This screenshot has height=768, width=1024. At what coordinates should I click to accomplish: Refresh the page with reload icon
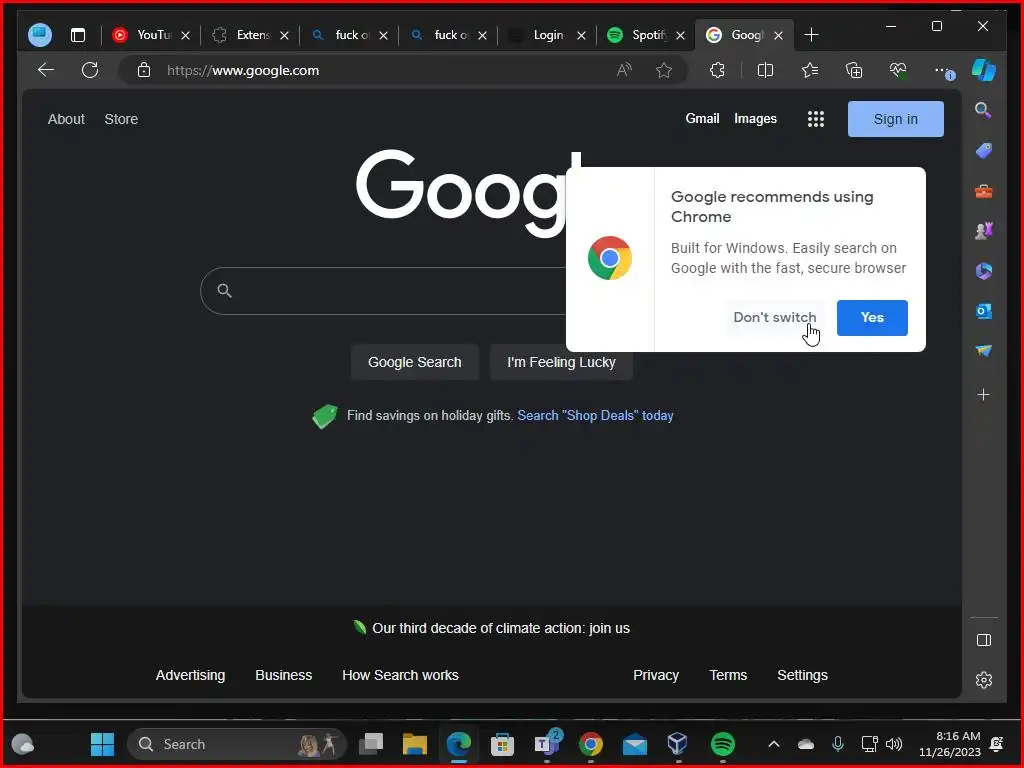tap(90, 70)
